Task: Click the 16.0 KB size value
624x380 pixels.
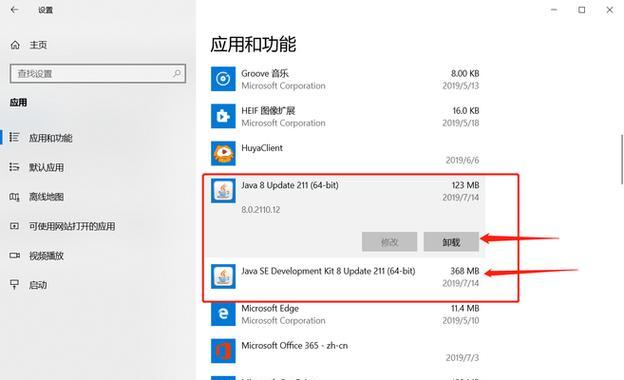Action: 466,111
